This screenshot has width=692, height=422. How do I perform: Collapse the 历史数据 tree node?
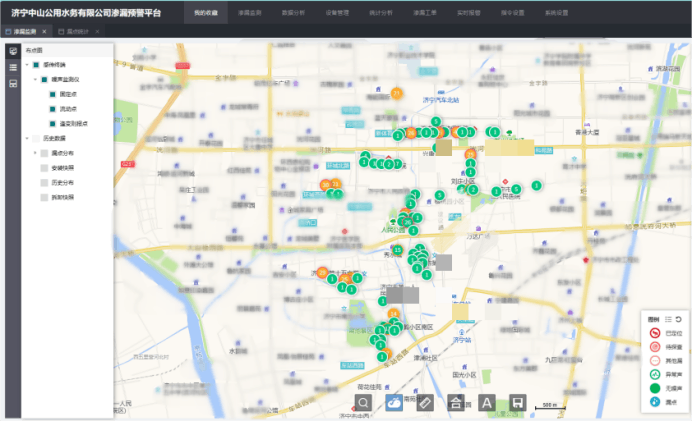point(27,138)
